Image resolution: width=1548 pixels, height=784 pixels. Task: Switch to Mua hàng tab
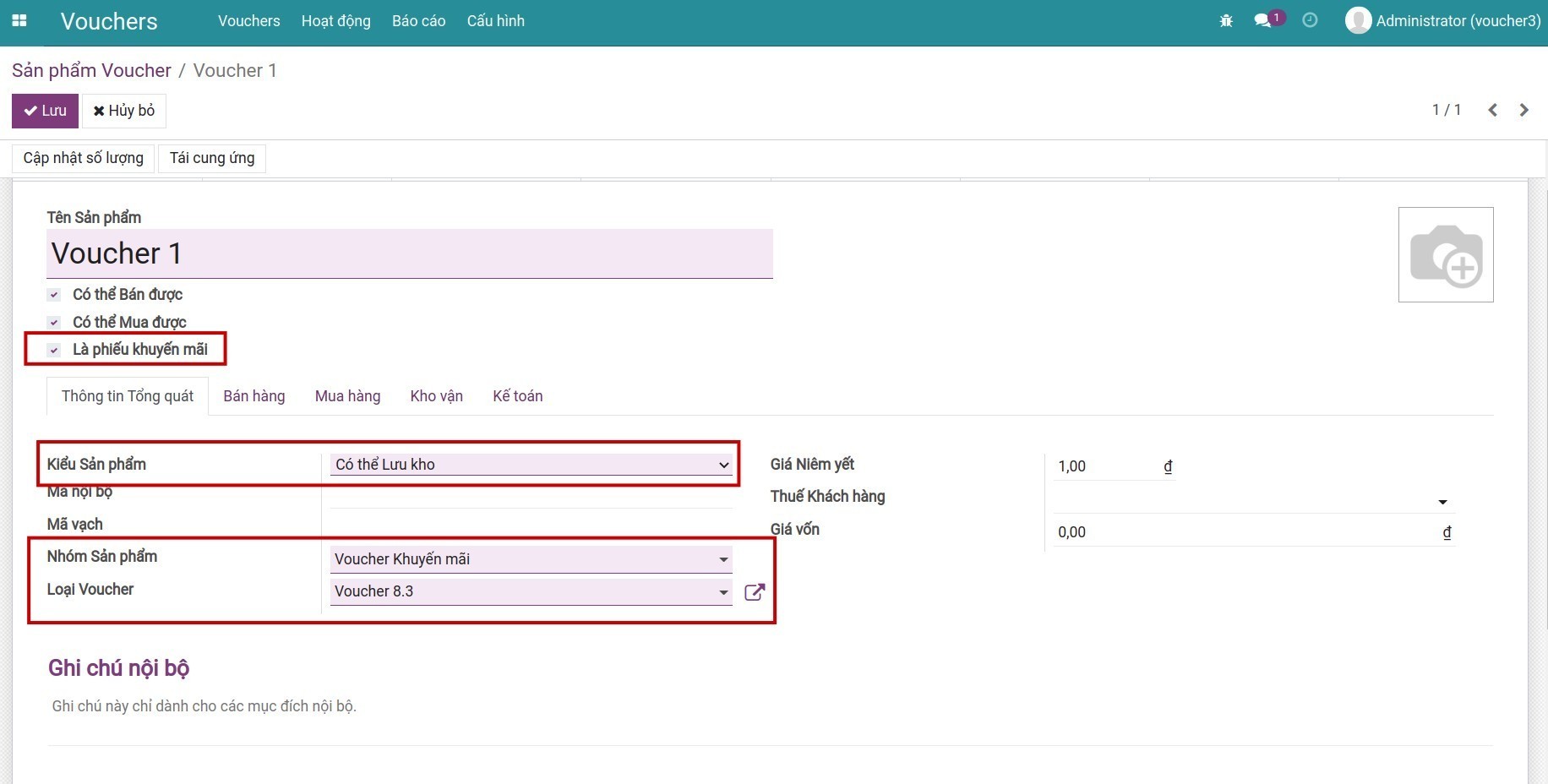click(x=347, y=396)
